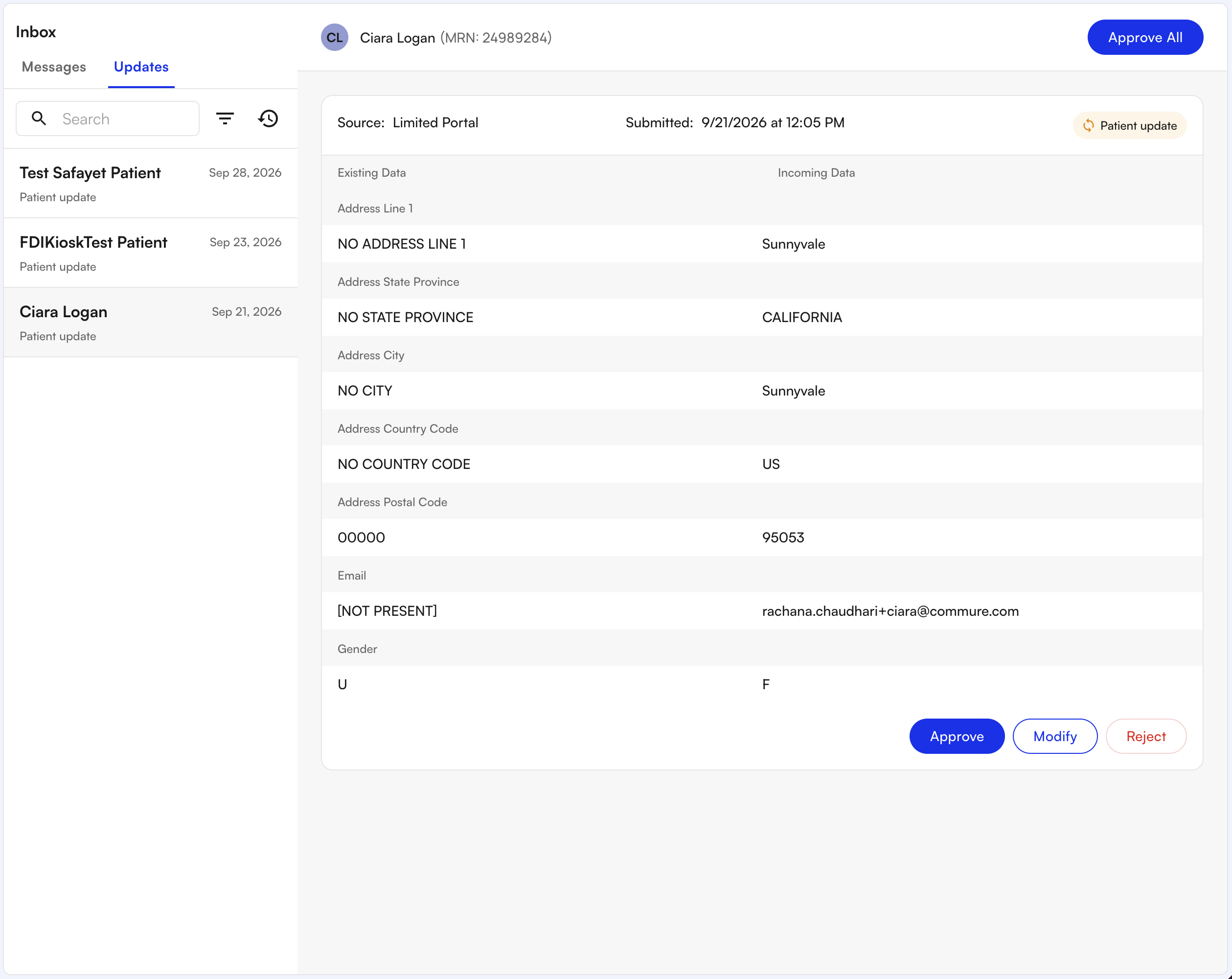This screenshot has height=979, width=1232.
Task: Open the history clock icon
Action: point(268,118)
